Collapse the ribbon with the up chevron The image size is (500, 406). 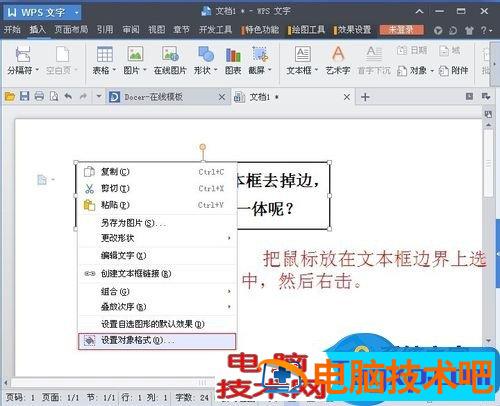(419, 12)
